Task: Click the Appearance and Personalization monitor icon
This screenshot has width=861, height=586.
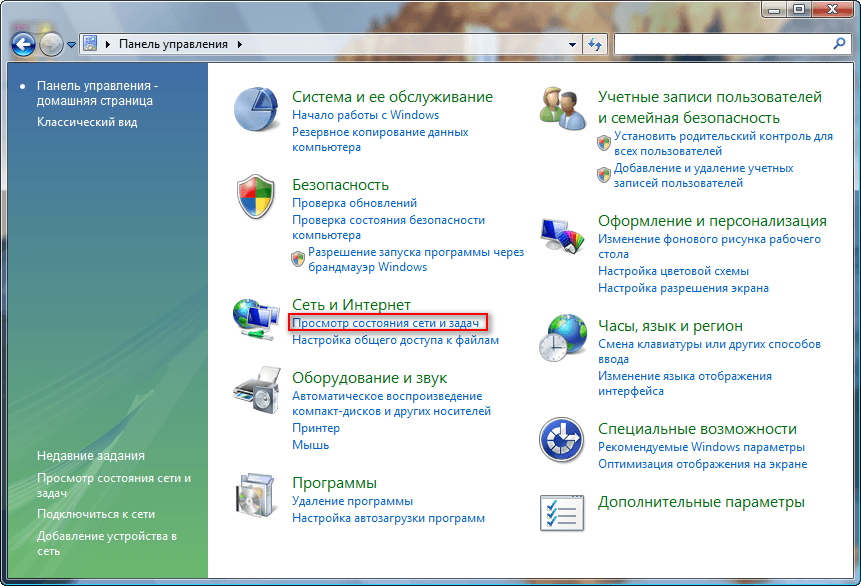Action: 562,235
